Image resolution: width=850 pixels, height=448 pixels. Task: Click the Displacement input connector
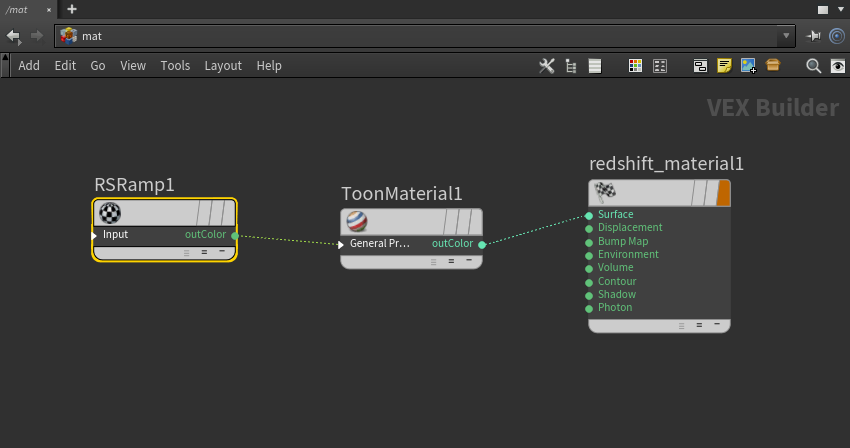(x=589, y=229)
